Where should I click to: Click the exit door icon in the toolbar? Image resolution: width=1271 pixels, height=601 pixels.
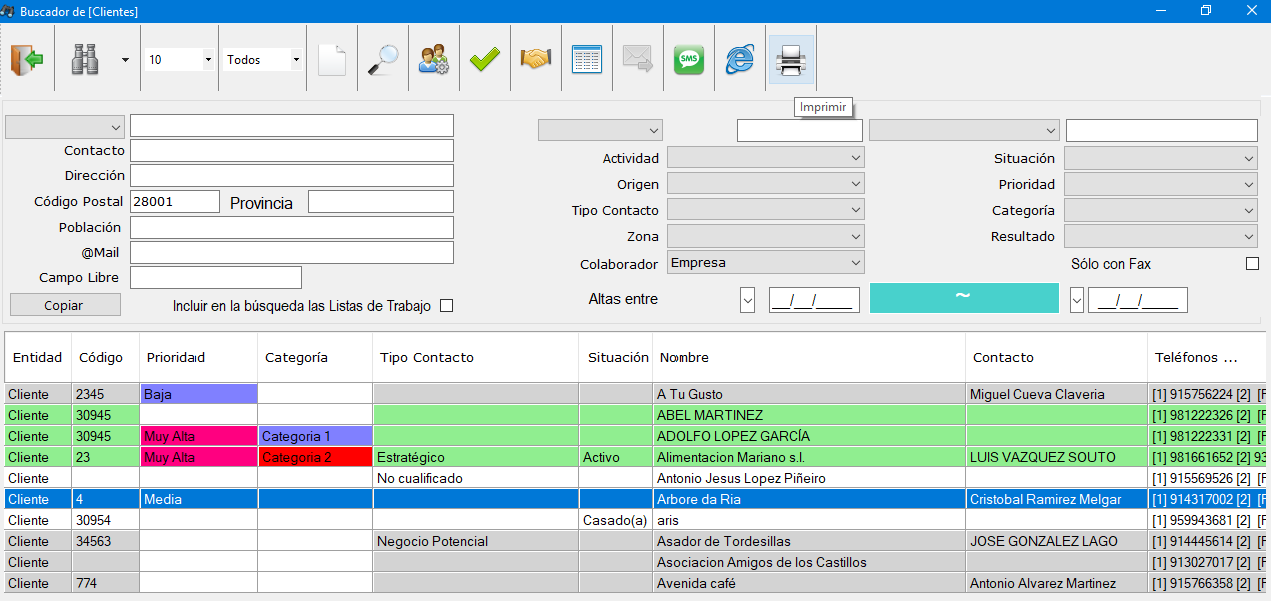pos(27,60)
